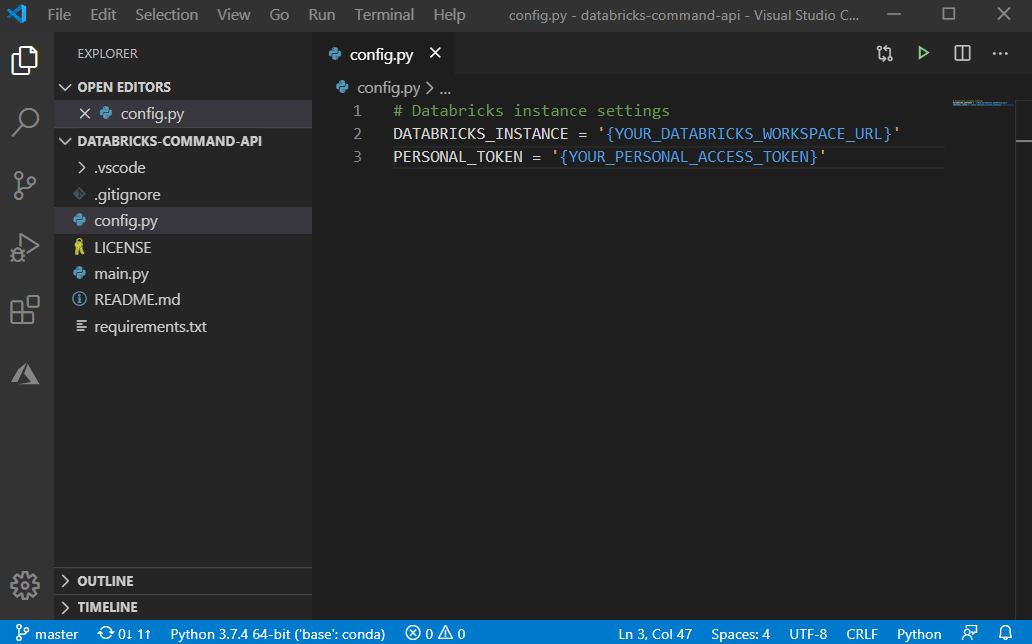Open the Explorer view in activity bar
The height and width of the screenshot is (644, 1032).
click(25, 61)
